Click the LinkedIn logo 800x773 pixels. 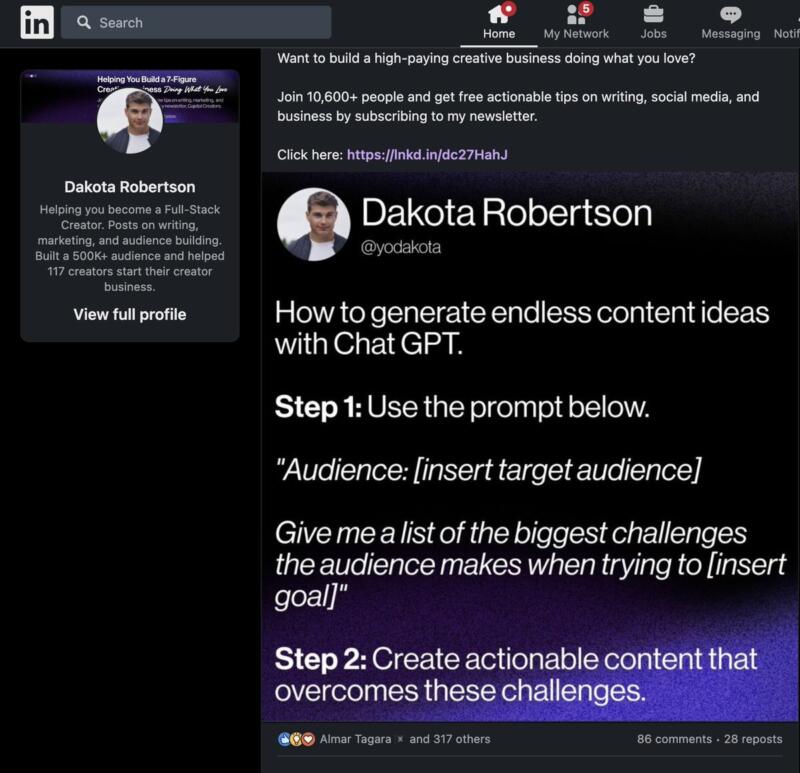[37, 22]
